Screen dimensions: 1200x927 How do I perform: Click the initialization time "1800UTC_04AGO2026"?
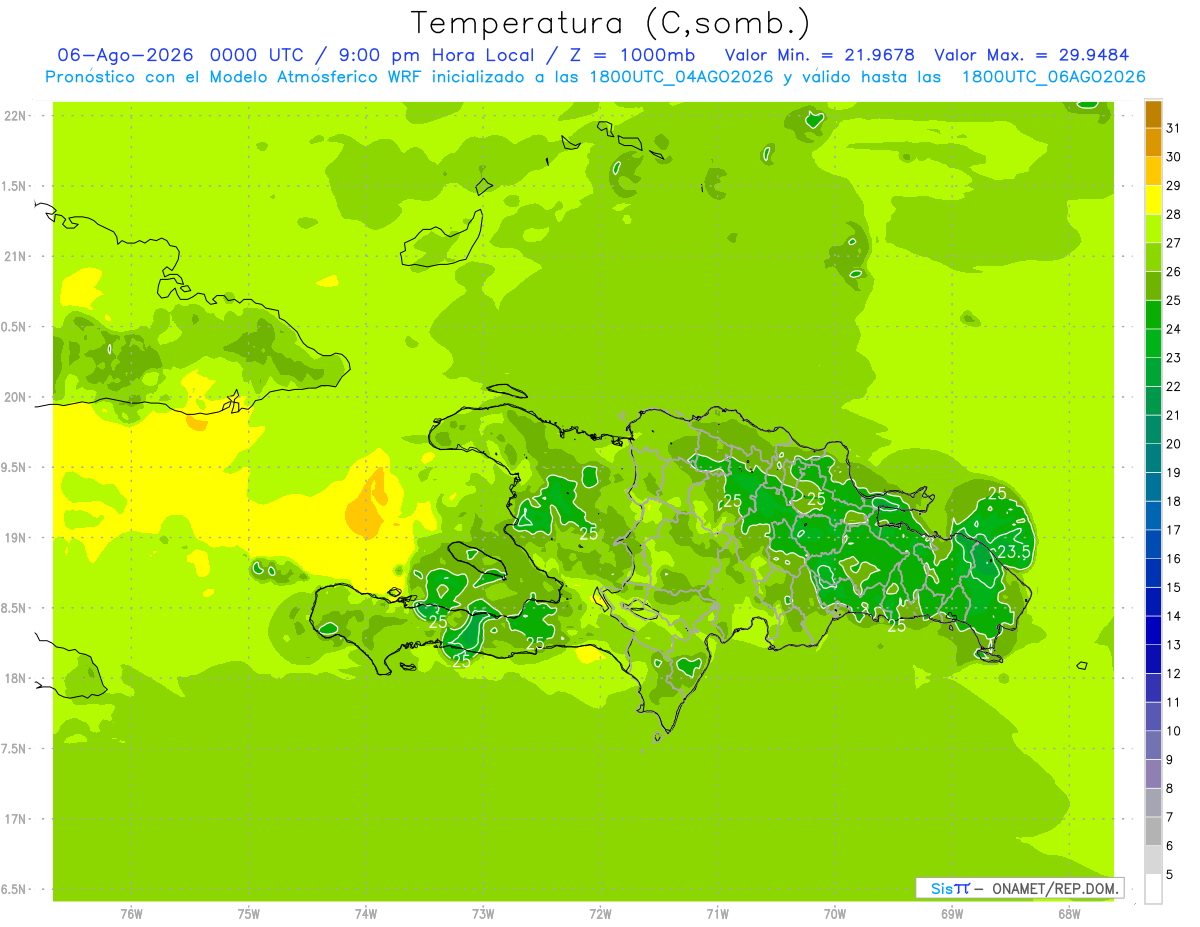(681, 77)
